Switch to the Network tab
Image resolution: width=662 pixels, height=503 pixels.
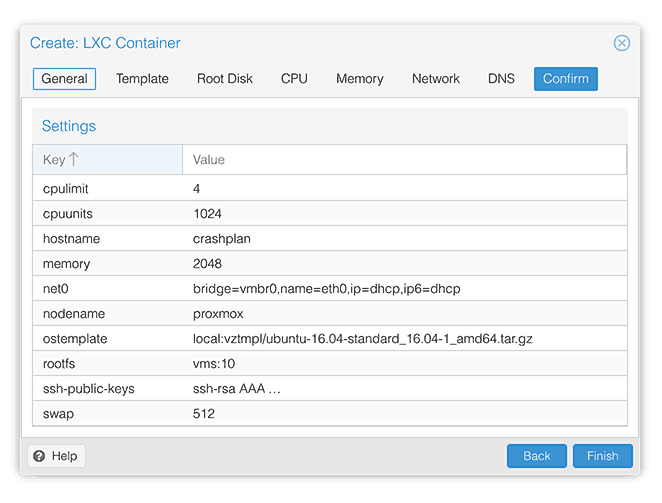coord(436,79)
